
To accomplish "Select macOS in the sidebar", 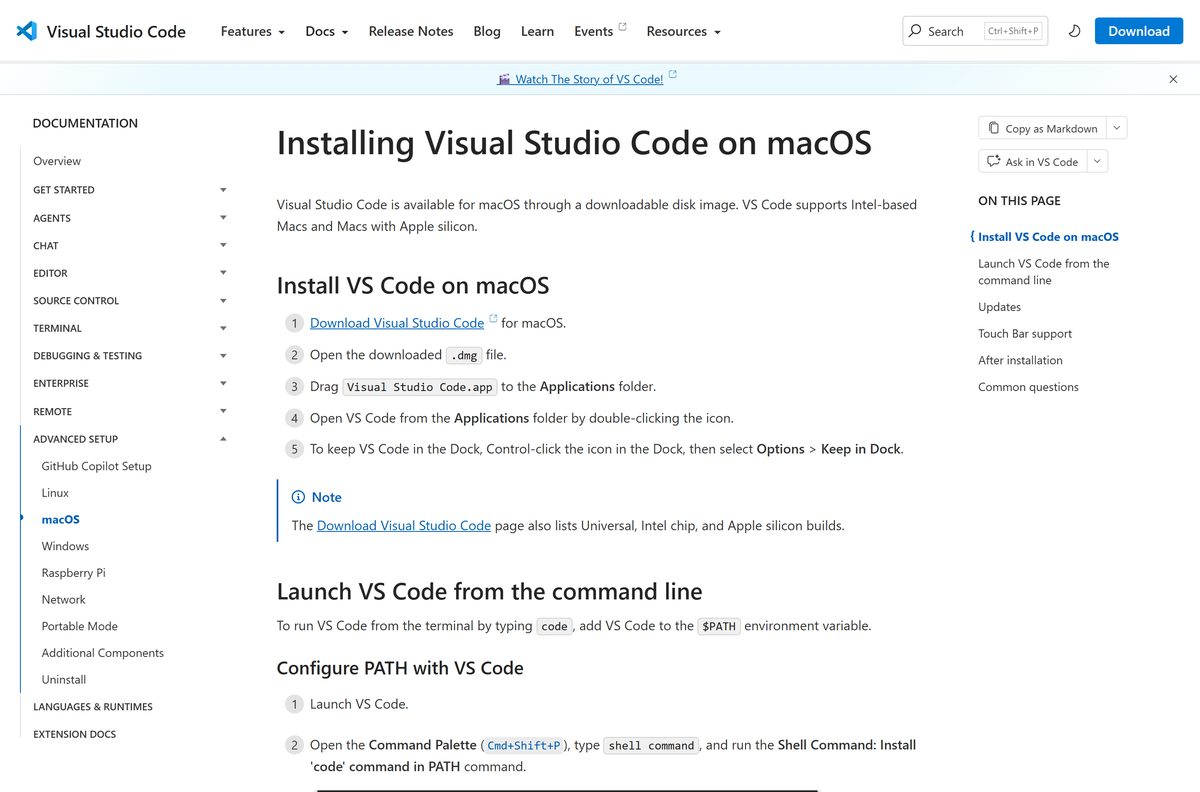I will 60,519.
